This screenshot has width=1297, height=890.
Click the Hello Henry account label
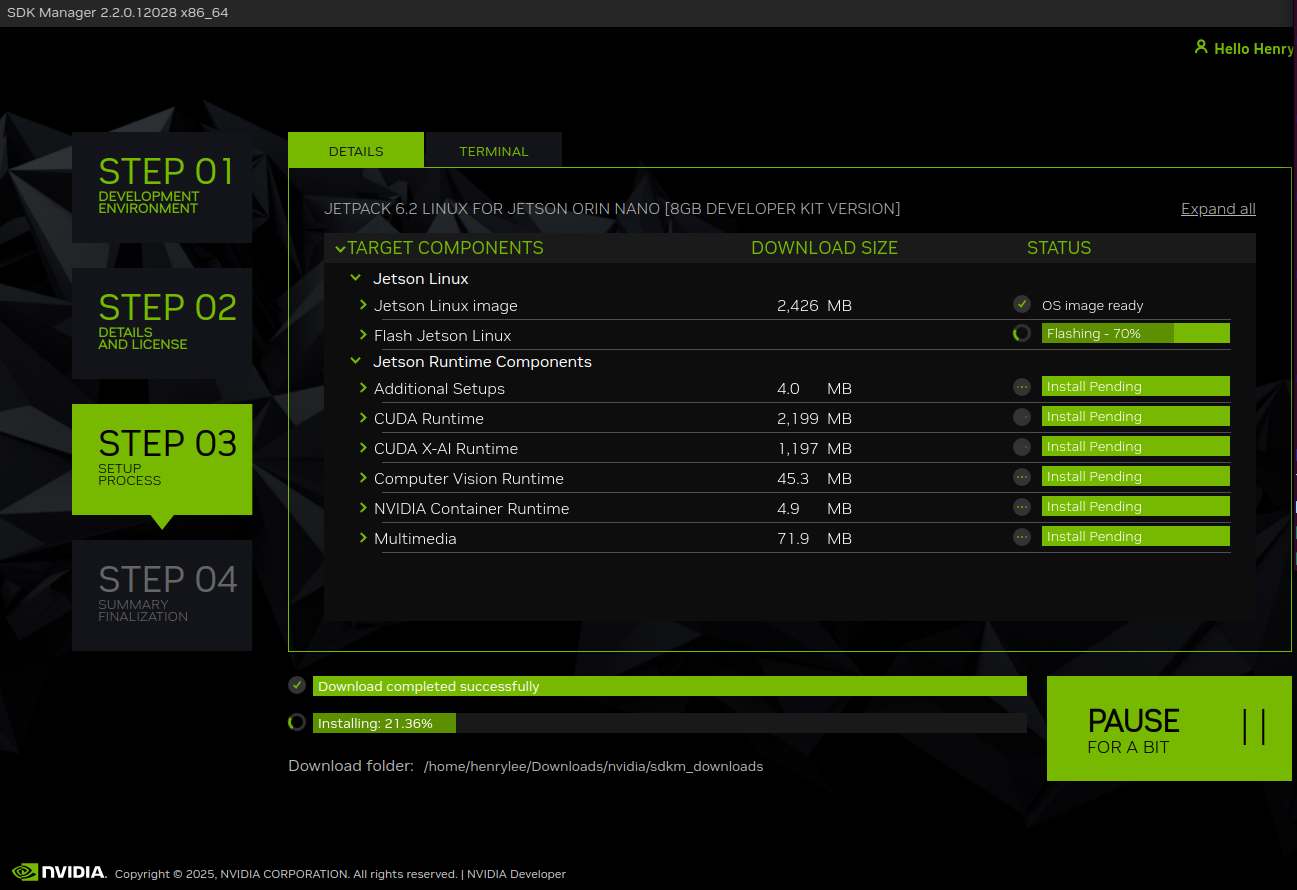(1254, 48)
